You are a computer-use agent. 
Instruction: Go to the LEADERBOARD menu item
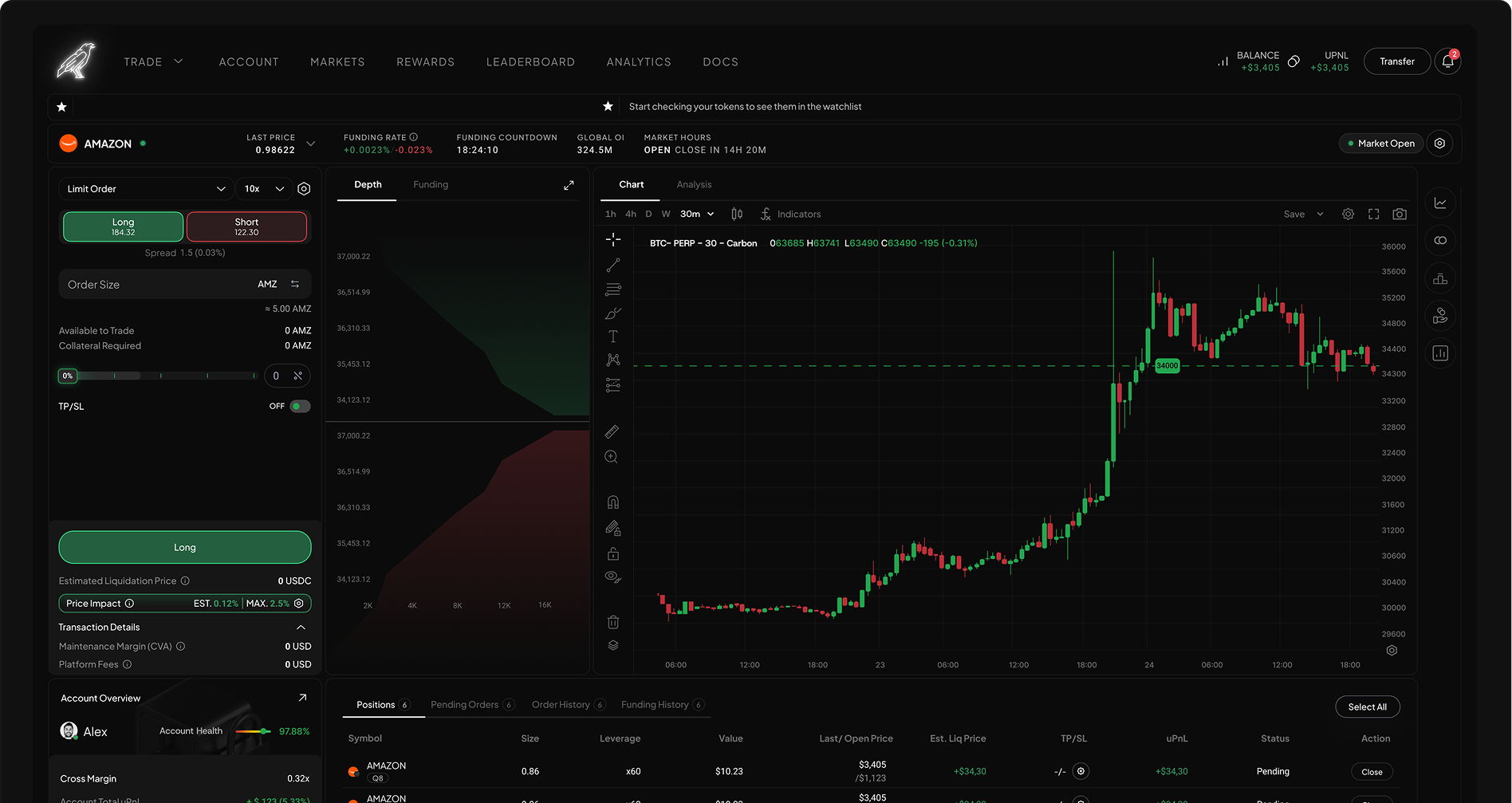[x=530, y=62]
